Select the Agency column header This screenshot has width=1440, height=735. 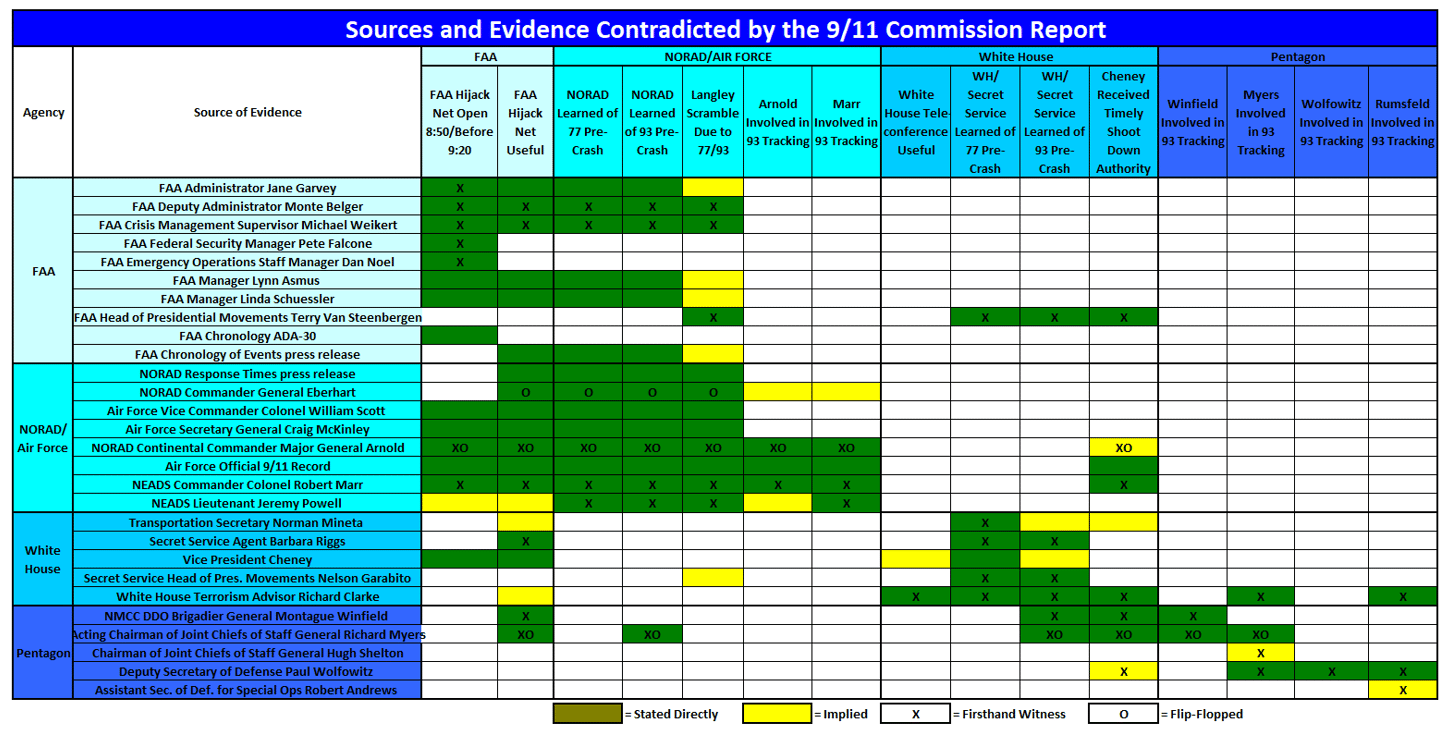point(43,112)
